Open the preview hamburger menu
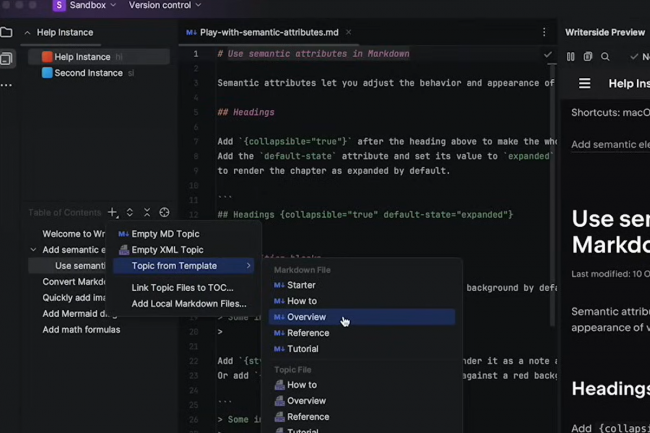Viewport: 650px width, 433px height. 585,84
